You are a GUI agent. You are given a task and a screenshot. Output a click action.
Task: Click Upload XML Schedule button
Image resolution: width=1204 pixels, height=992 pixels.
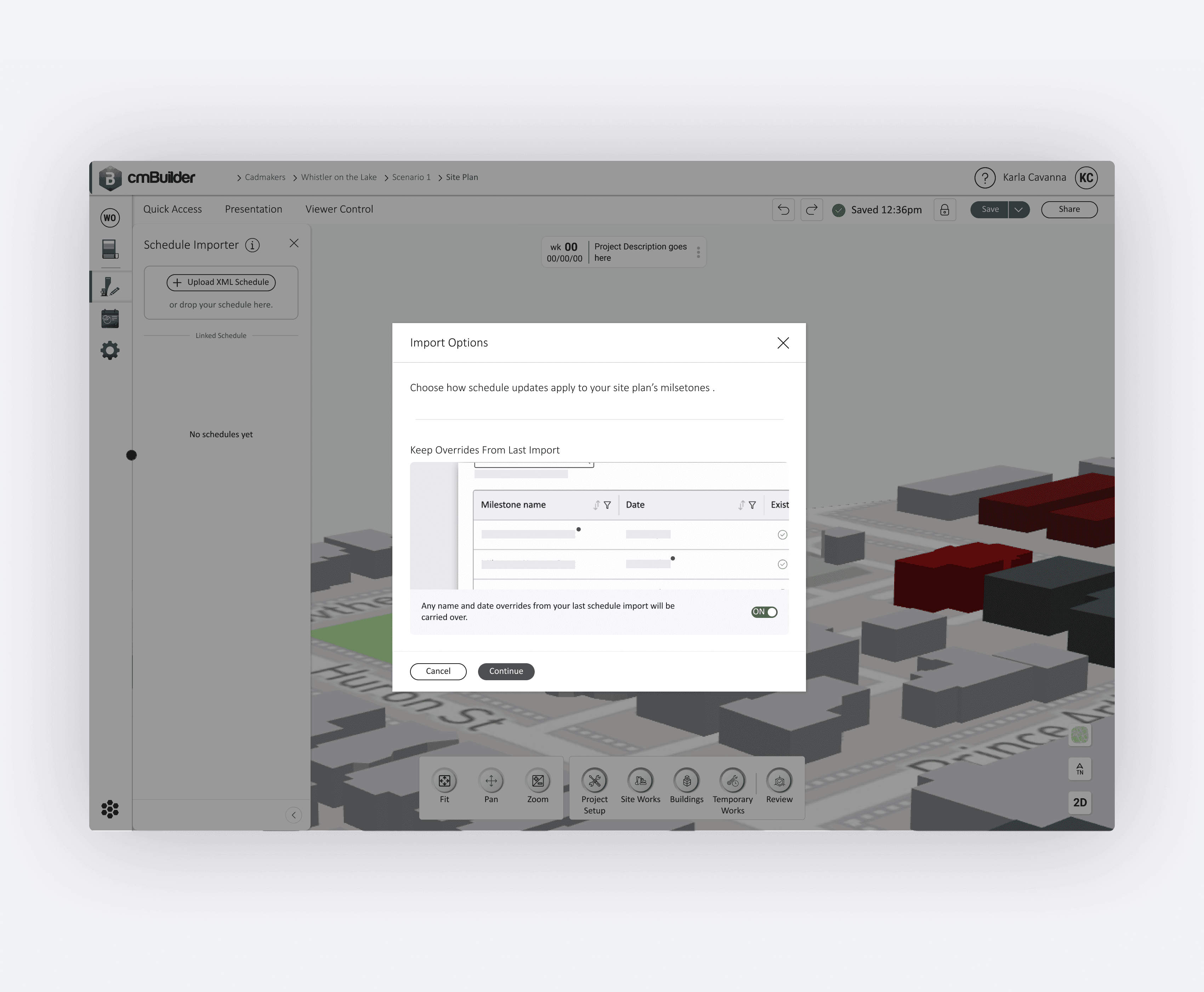tap(221, 282)
